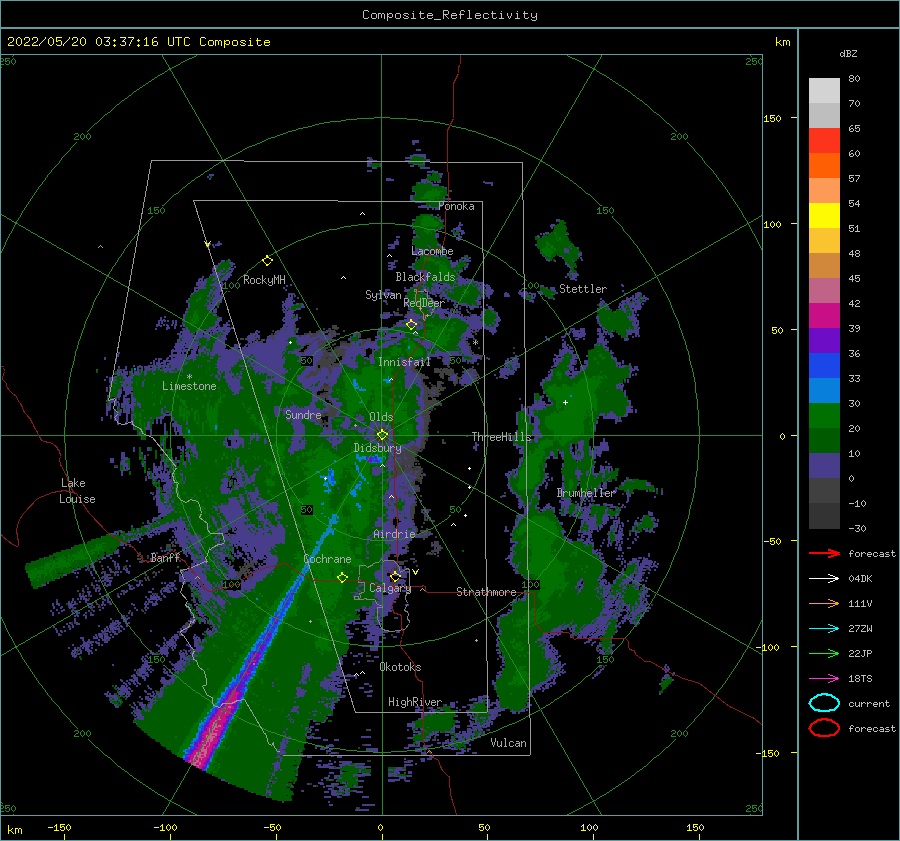Click the RockyMH label
Viewport: 900px width, 841px height.
click(x=264, y=280)
